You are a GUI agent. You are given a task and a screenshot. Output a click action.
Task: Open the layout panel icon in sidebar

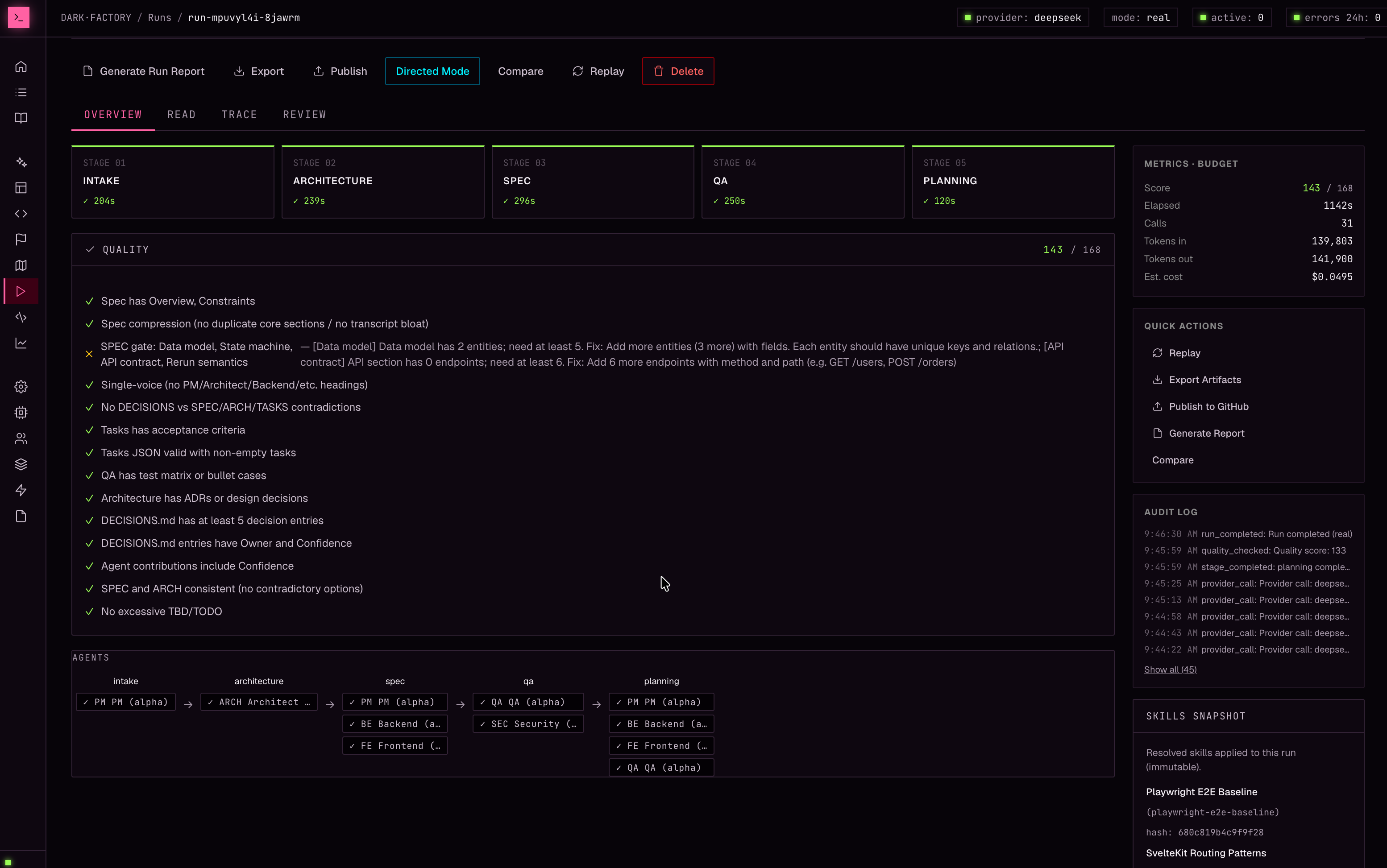point(21,188)
